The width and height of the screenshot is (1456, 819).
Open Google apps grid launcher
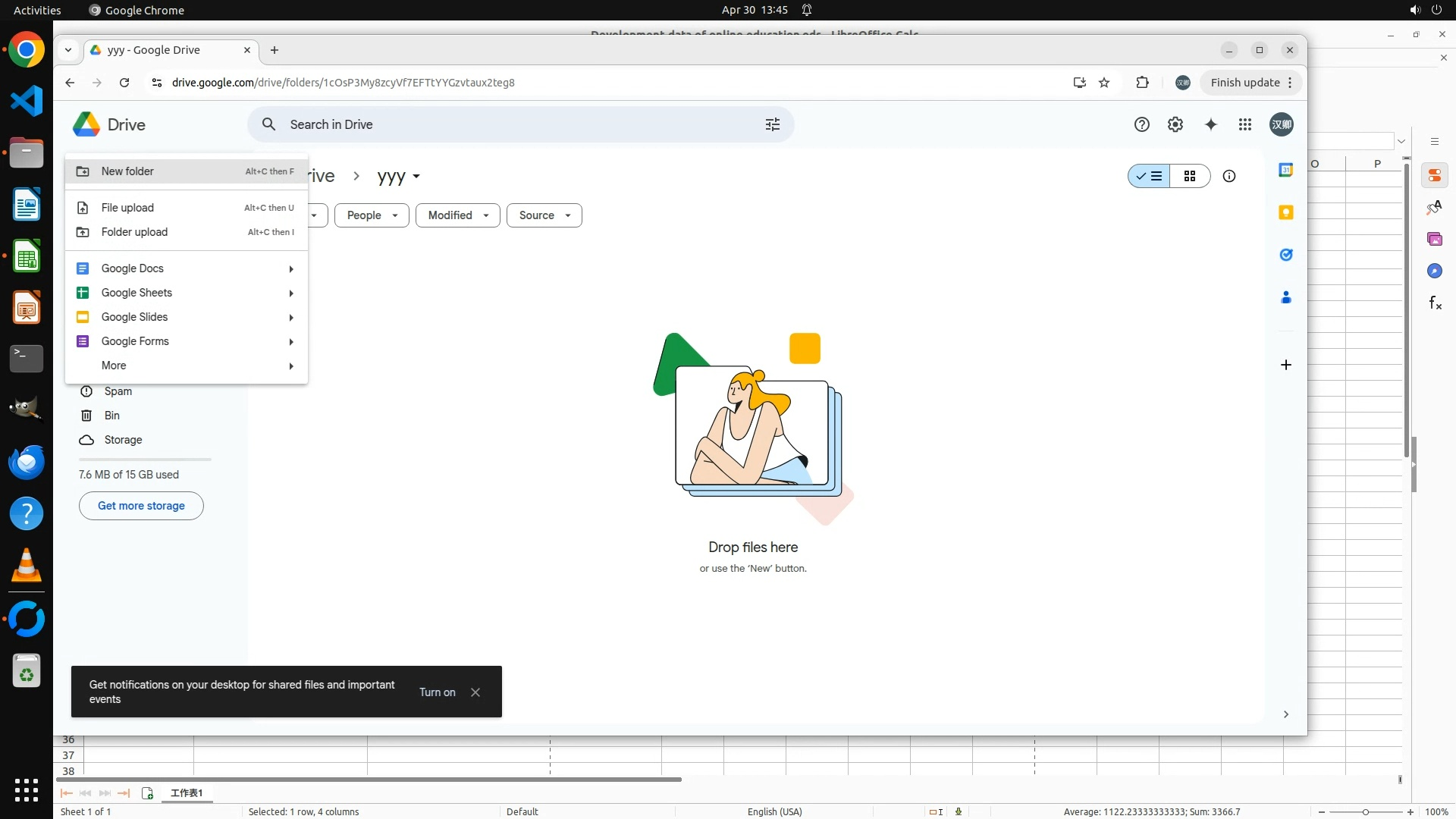[x=1245, y=124]
